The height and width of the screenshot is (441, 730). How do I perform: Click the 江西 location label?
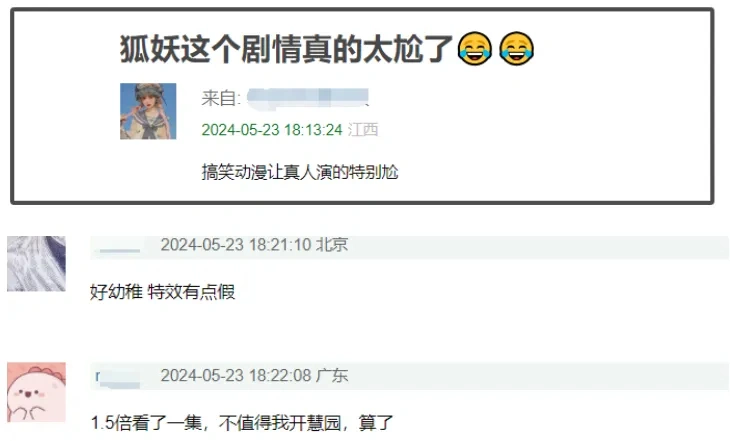363,129
